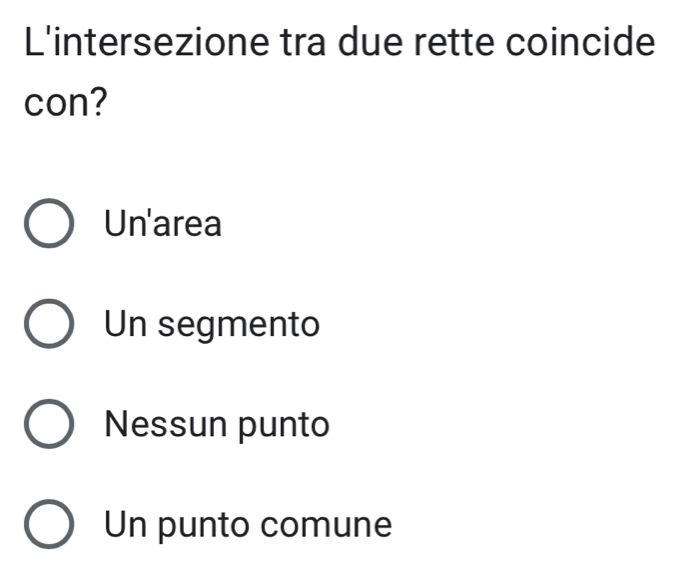The width and height of the screenshot is (675, 568).
Task: Click the "Nessun punto" answer label text
Action: pos(216,425)
